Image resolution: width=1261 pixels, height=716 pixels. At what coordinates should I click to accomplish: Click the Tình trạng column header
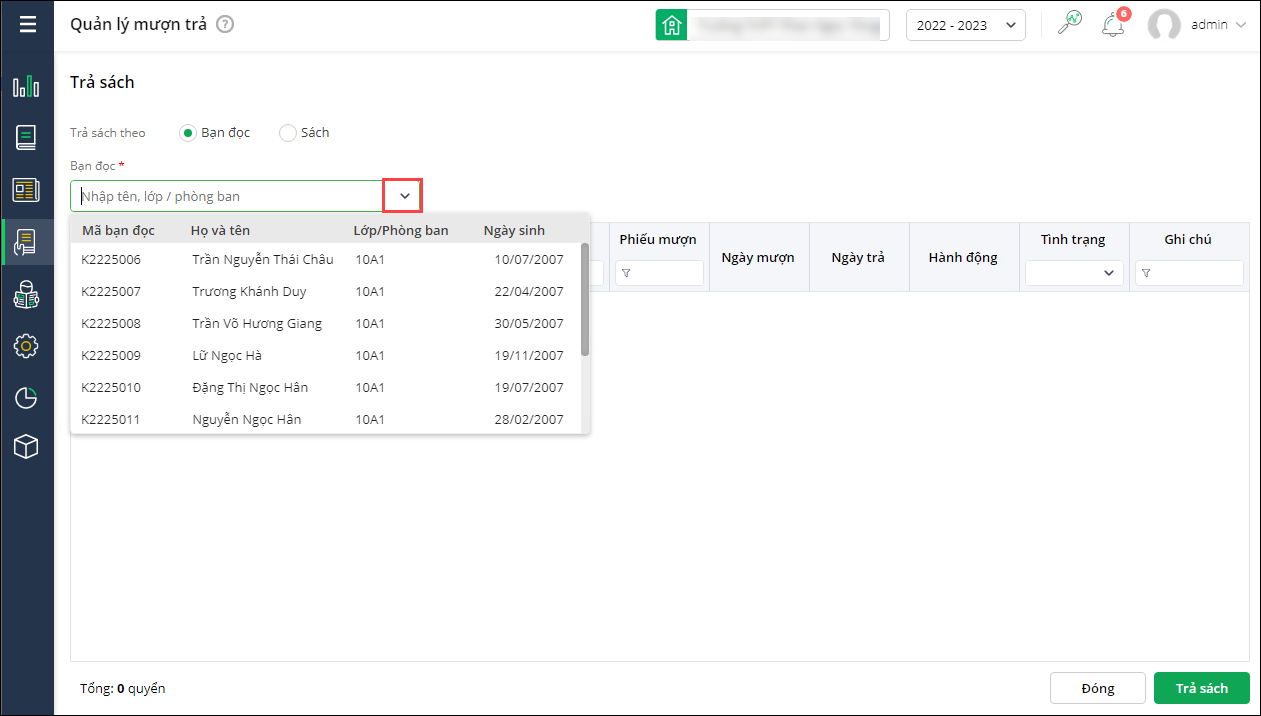pyautogui.click(x=1073, y=240)
